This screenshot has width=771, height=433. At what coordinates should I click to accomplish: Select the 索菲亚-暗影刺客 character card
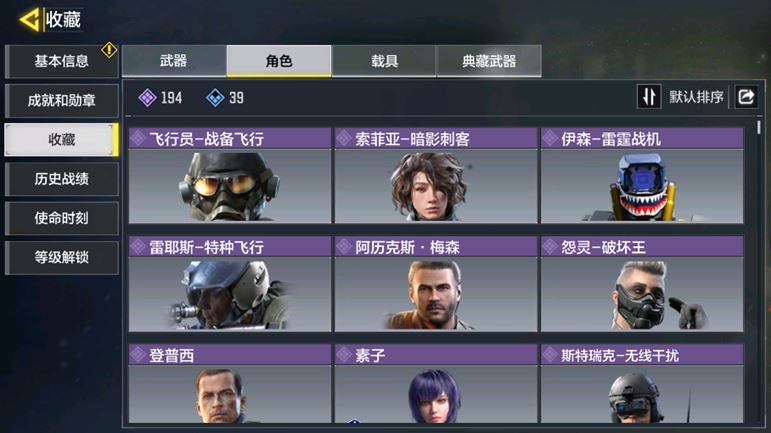pyautogui.click(x=436, y=176)
